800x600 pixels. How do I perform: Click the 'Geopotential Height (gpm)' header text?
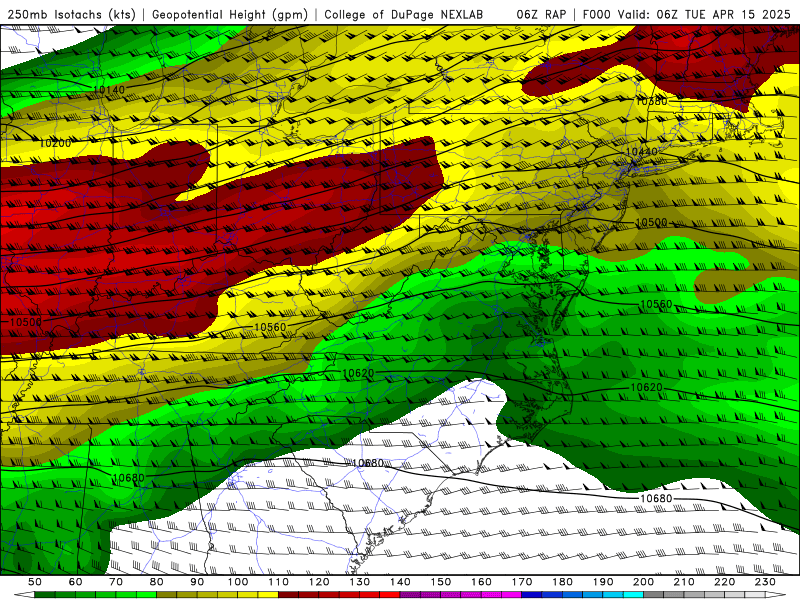(x=230, y=14)
